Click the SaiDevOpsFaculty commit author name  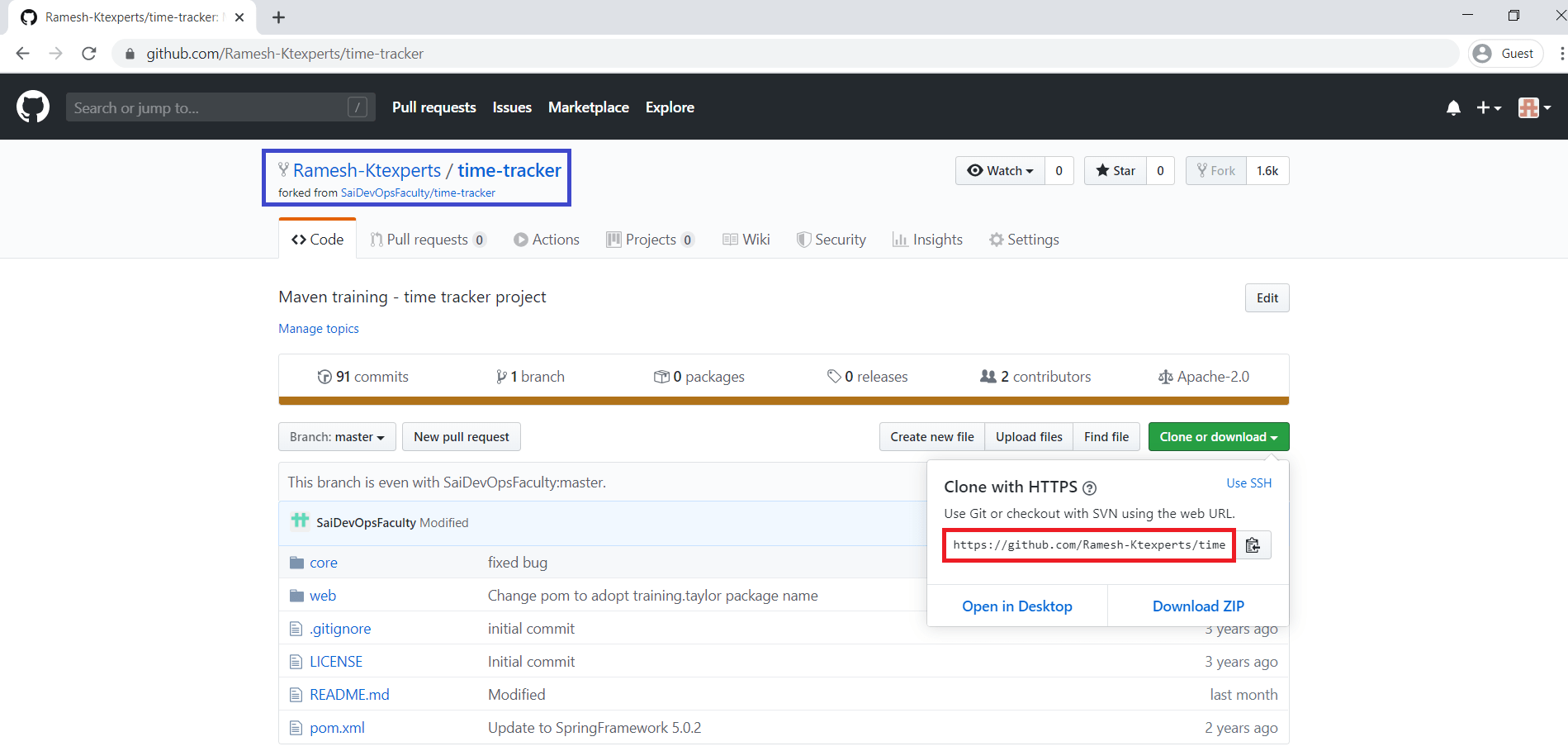(366, 523)
